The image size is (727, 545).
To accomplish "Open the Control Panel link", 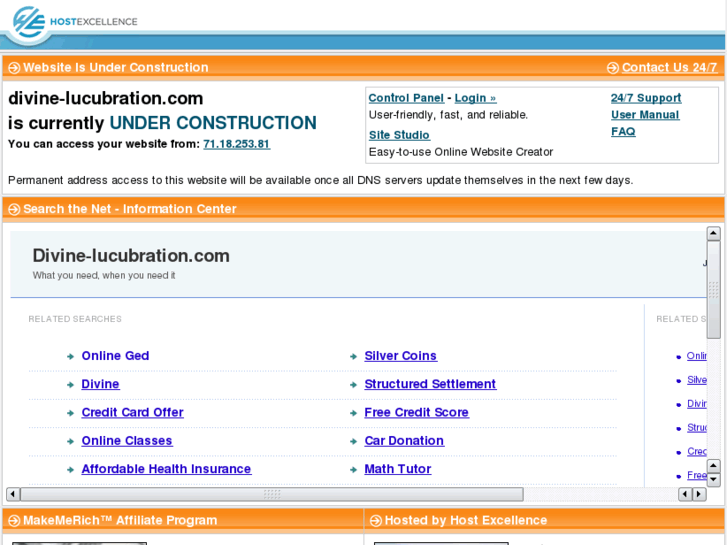I will pyautogui.click(x=406, y=98).
